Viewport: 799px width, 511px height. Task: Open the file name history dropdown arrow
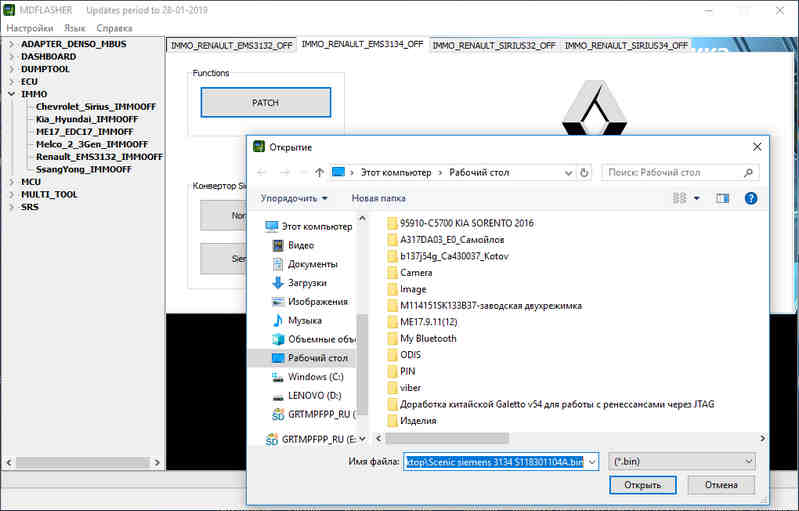592,462
